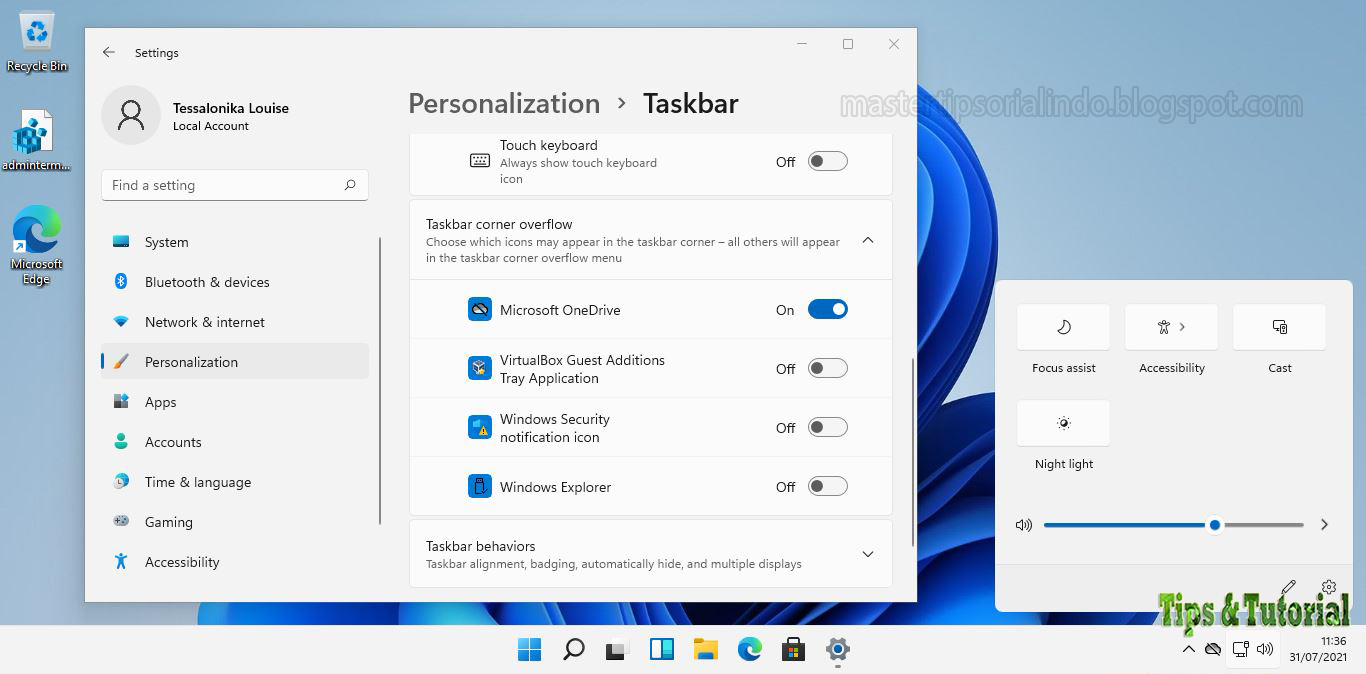Screen dimensions: 1366x674
Task: Open Time & language settings
Action: pyautogui.click(x=195, y=482)
